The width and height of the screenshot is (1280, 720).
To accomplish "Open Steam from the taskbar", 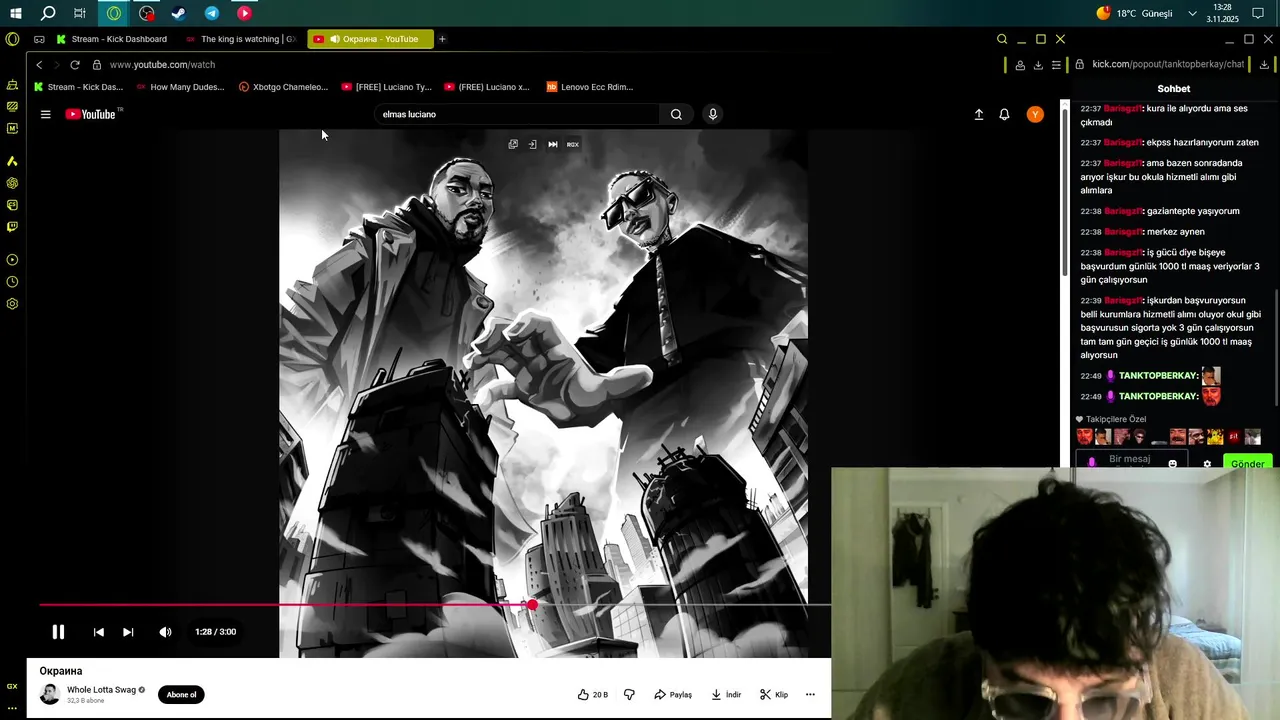I will click(x=179, y=14).
